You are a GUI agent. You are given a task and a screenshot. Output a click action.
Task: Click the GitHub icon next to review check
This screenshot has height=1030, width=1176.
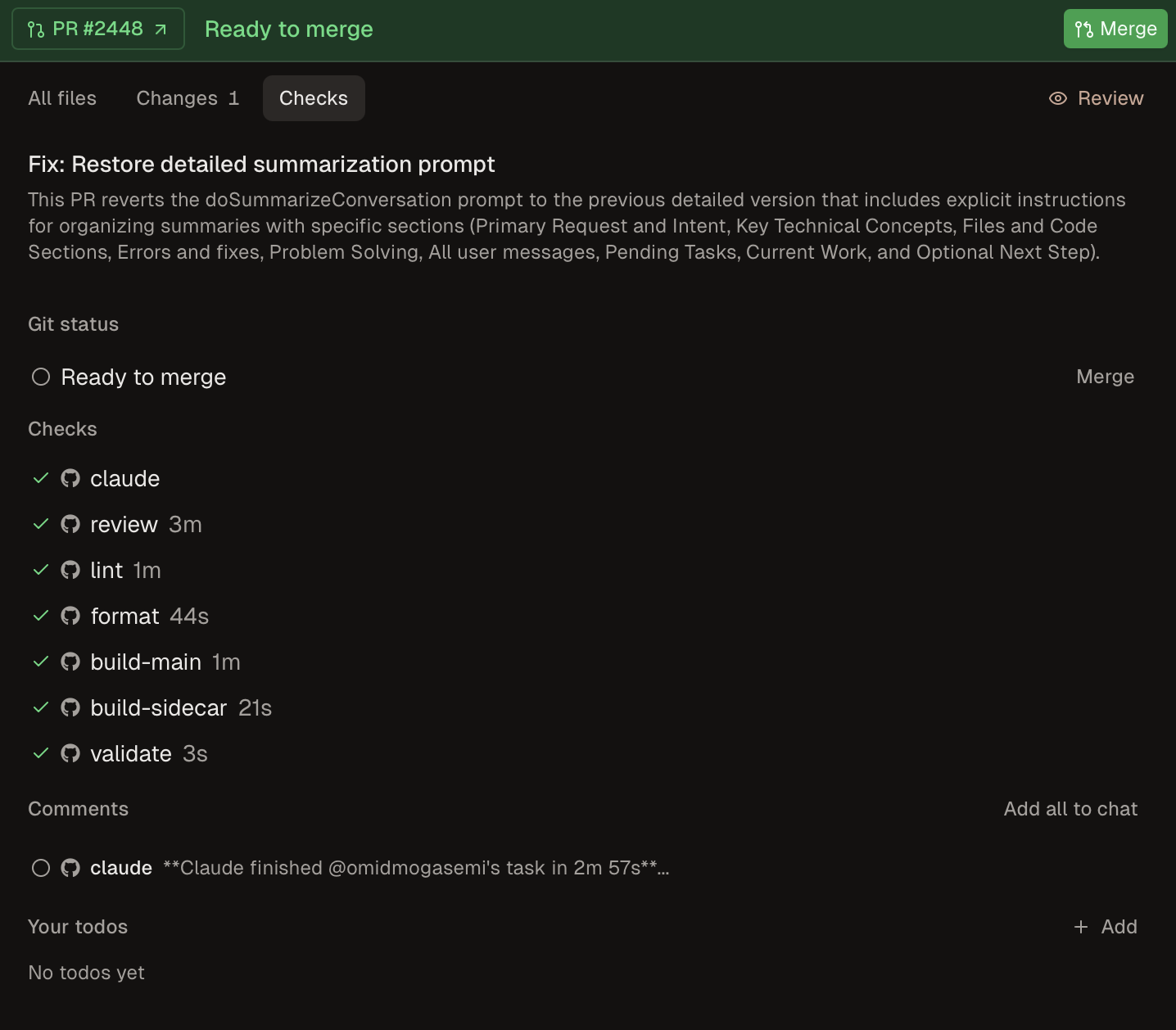(70, 524)
